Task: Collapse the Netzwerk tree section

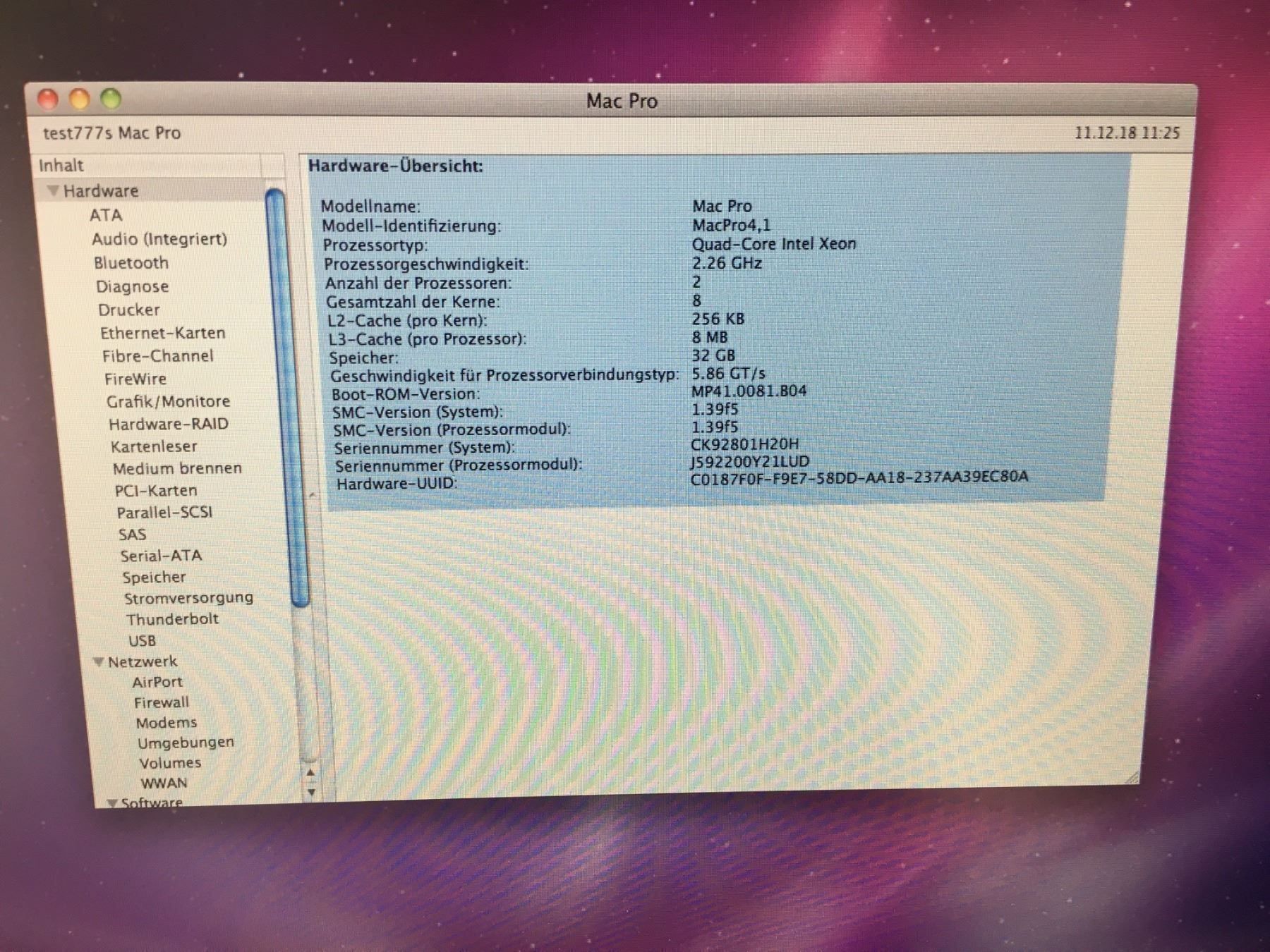Action: coord(99,661)
